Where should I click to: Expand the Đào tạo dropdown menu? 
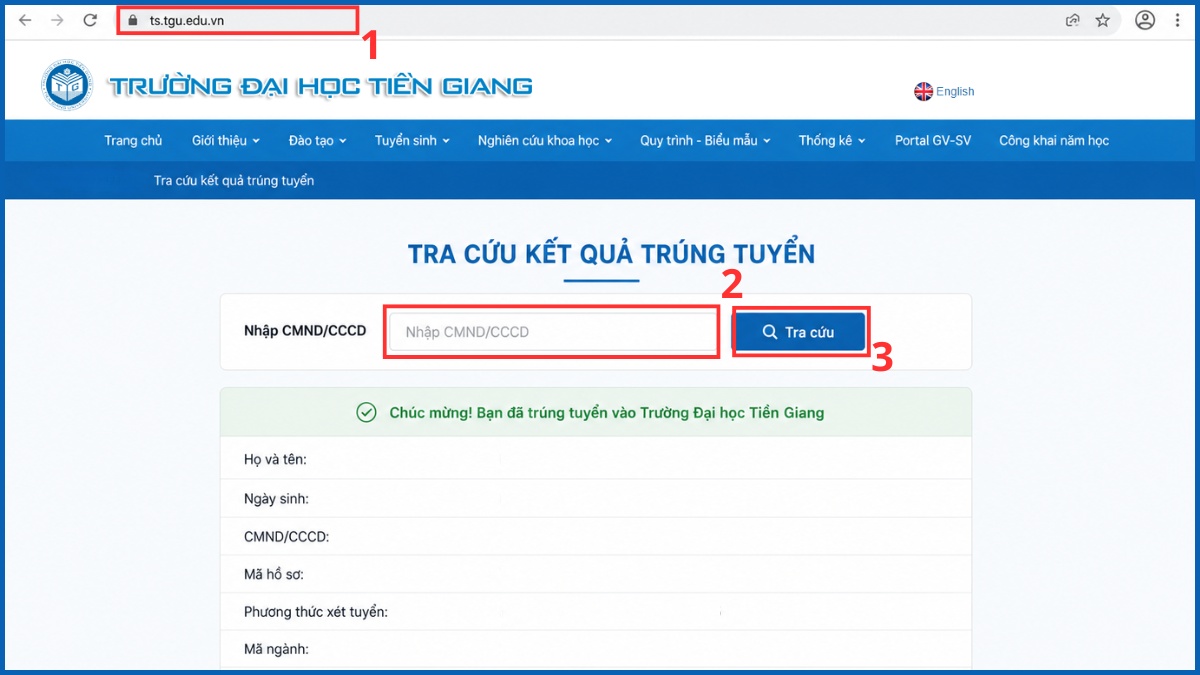tap(318, 140)
